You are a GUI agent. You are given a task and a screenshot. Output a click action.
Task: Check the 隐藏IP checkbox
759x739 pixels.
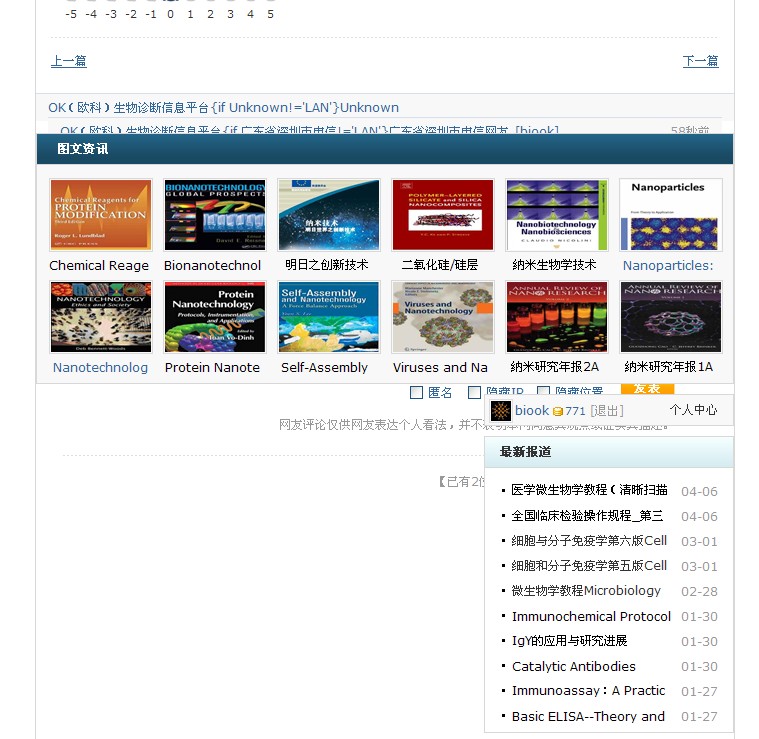[474, 392]
